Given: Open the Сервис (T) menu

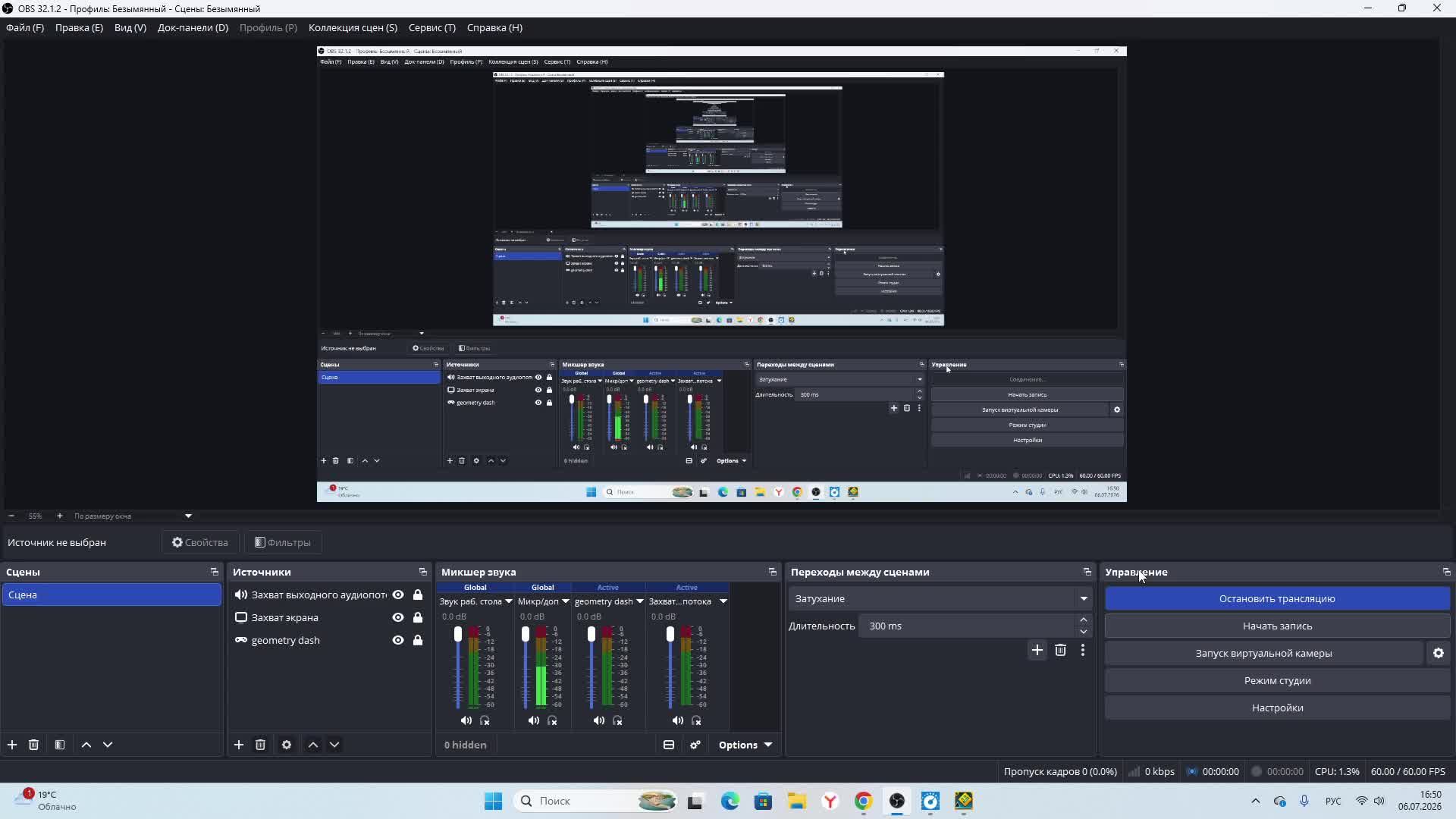Looking at the screenshot, I should pyautogui.click(x=432, y=27).
